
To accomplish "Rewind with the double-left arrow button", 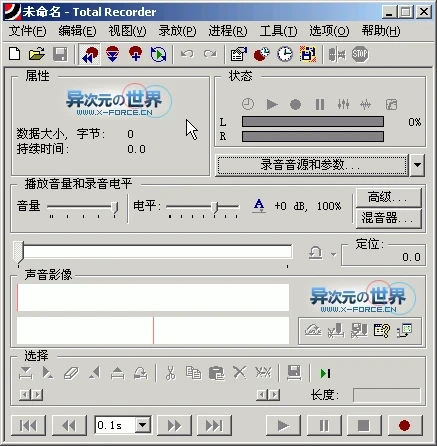I will (69, 425).
